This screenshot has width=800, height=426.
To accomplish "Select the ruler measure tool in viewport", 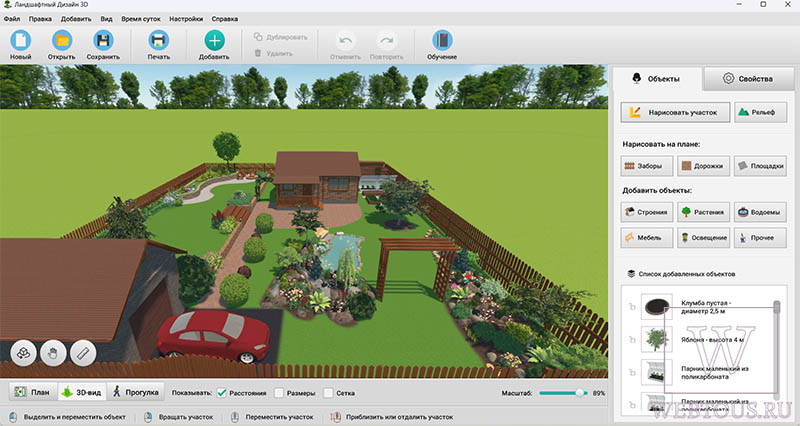I will 83,353.
